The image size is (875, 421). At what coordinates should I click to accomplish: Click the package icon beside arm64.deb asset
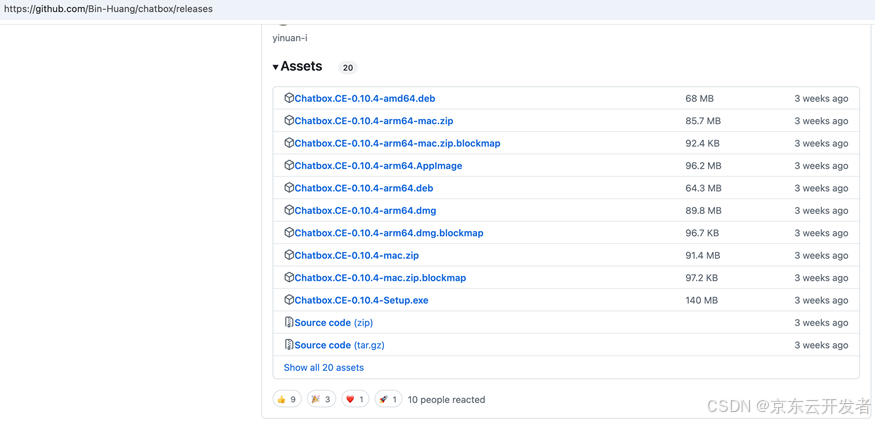(289, 188)
